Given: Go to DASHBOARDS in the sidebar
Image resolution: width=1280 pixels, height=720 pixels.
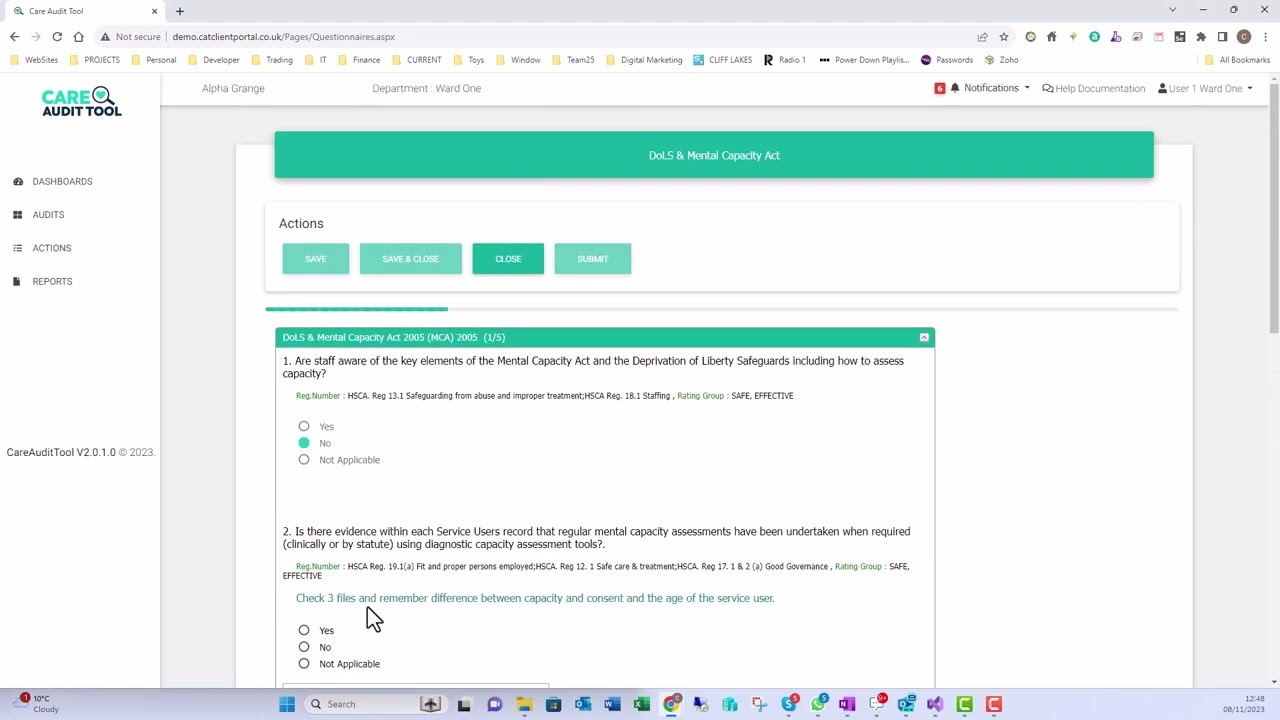Looking at the screenshot, I should (x=62, y=181).
